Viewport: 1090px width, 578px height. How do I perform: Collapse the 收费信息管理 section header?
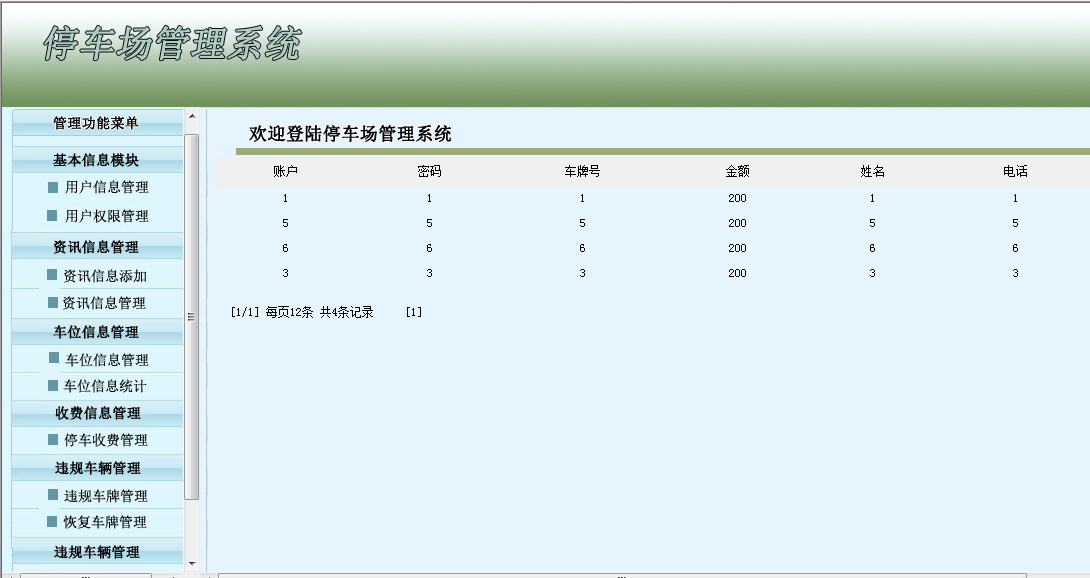[x=97, y=413]
